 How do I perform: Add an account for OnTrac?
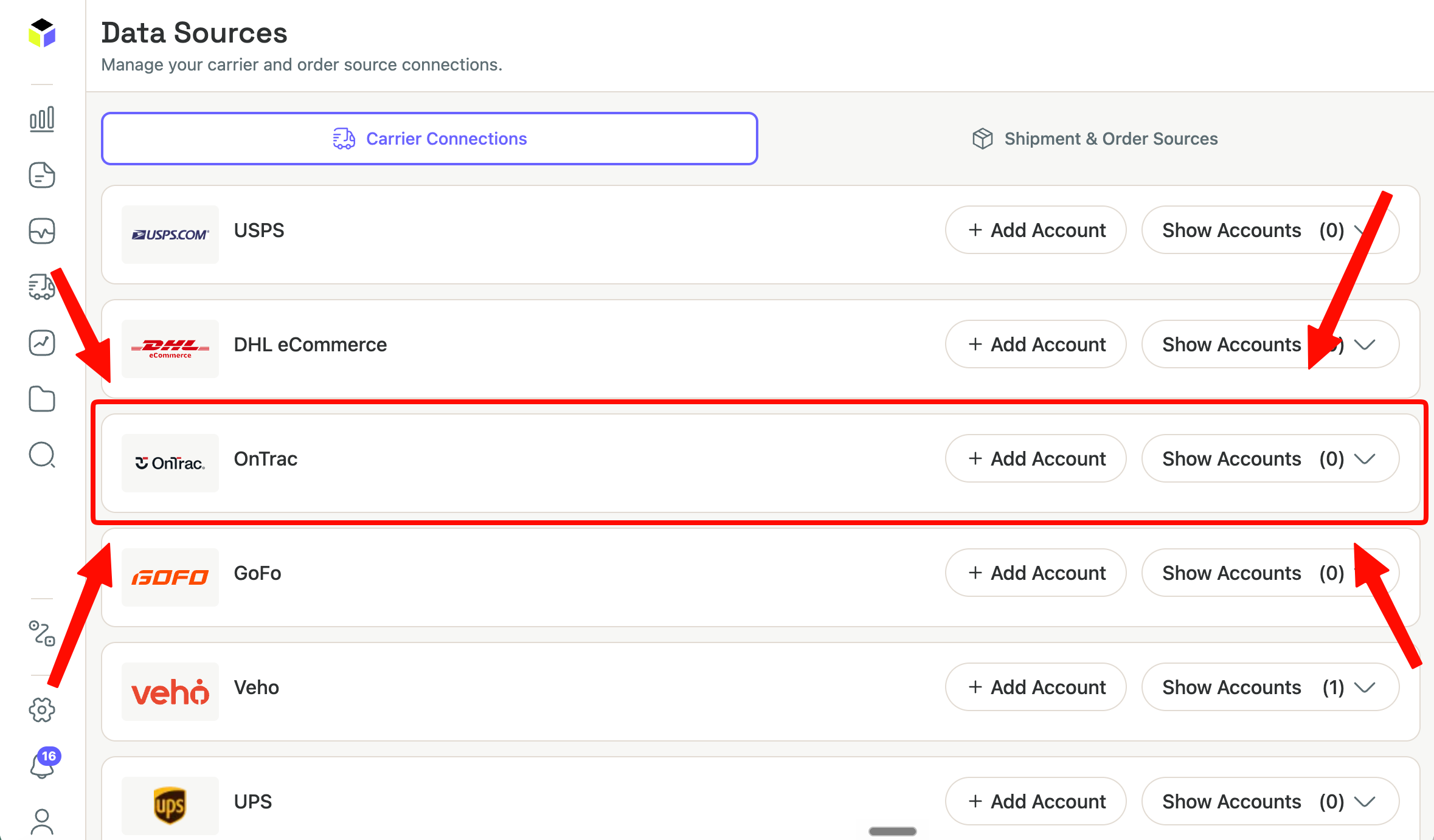(1036, 458)
